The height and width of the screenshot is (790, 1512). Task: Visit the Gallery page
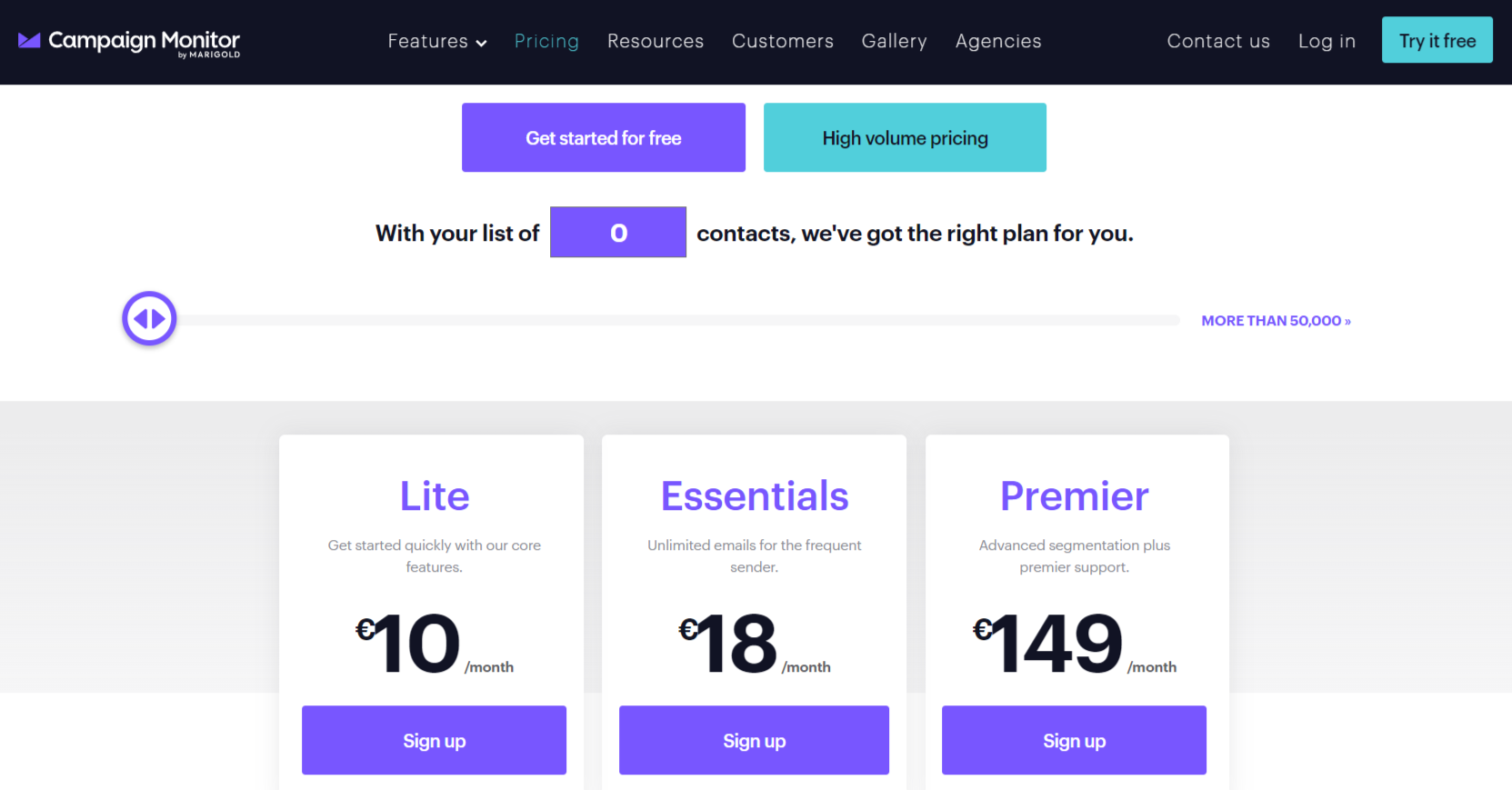pos(895,41)
